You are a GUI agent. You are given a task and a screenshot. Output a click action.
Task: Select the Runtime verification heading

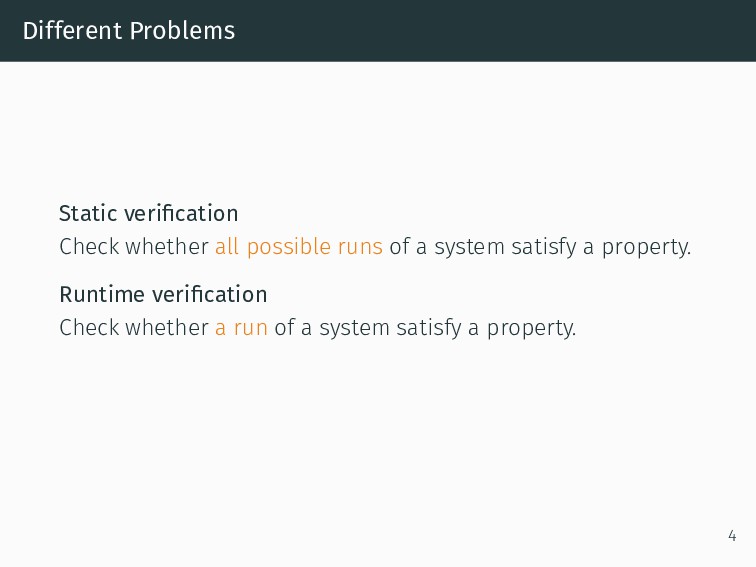(x=163, y=294)
